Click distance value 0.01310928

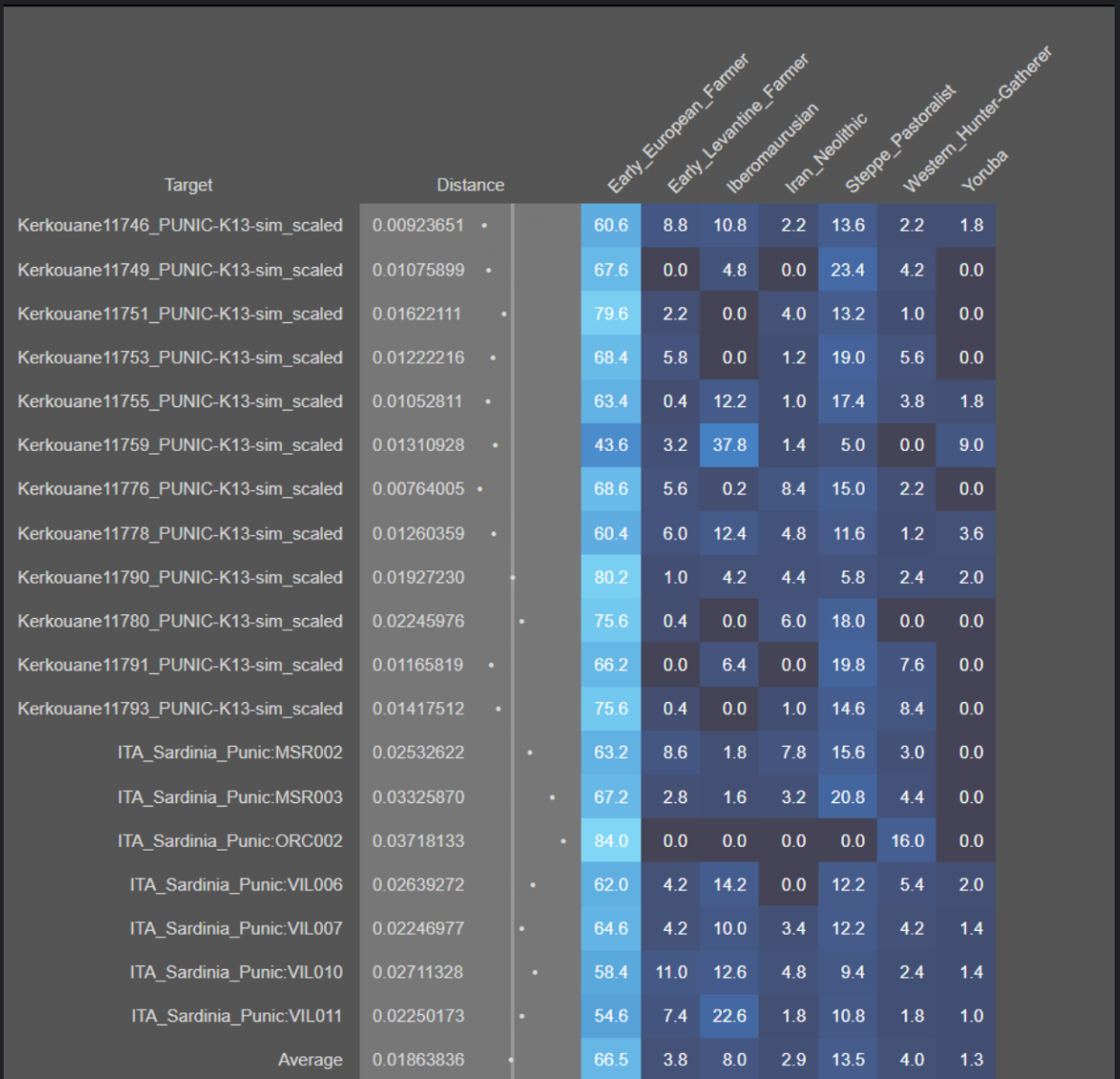click(x=418, y=445)
